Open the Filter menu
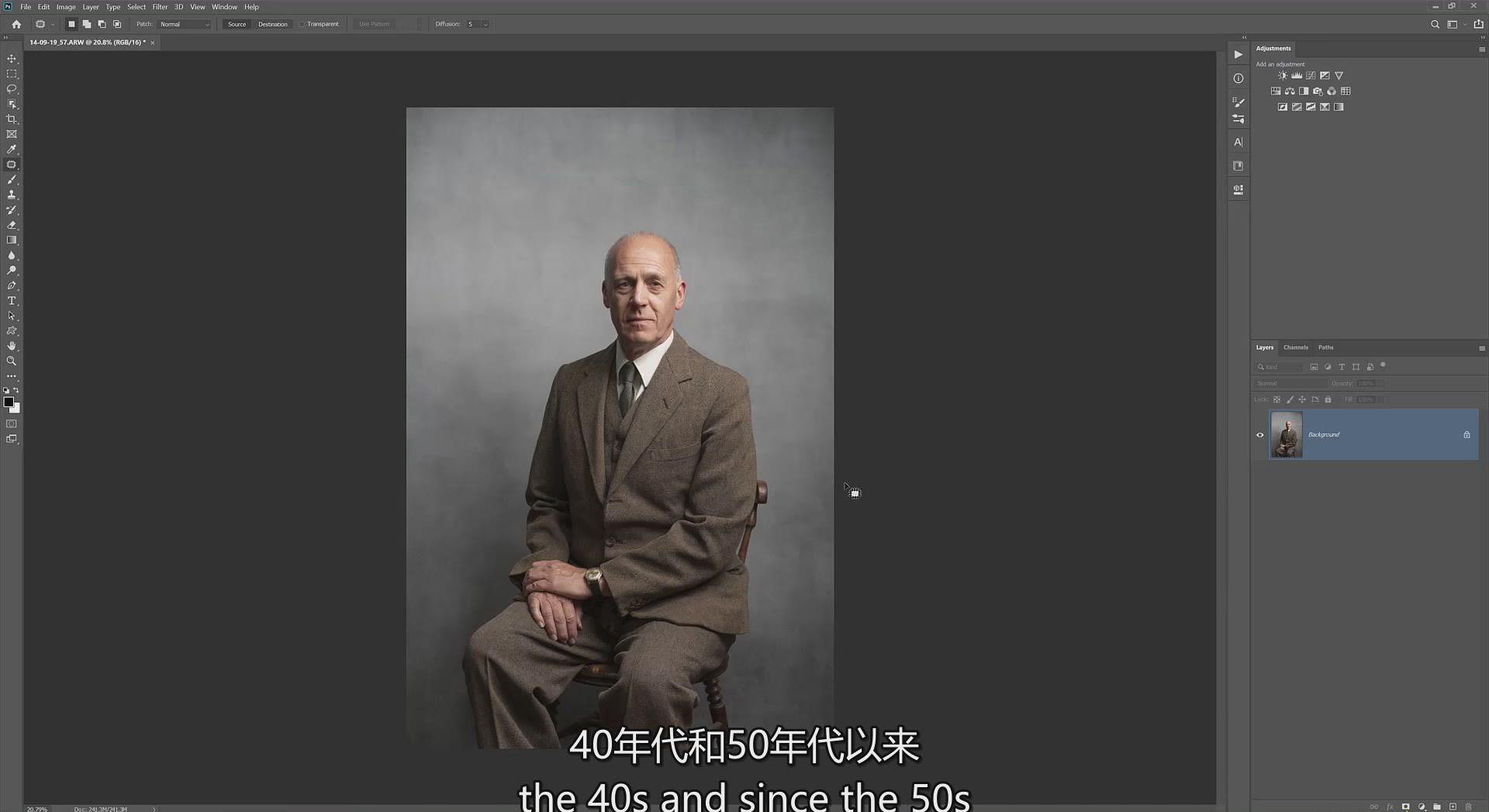 click(x=160, y=7)
